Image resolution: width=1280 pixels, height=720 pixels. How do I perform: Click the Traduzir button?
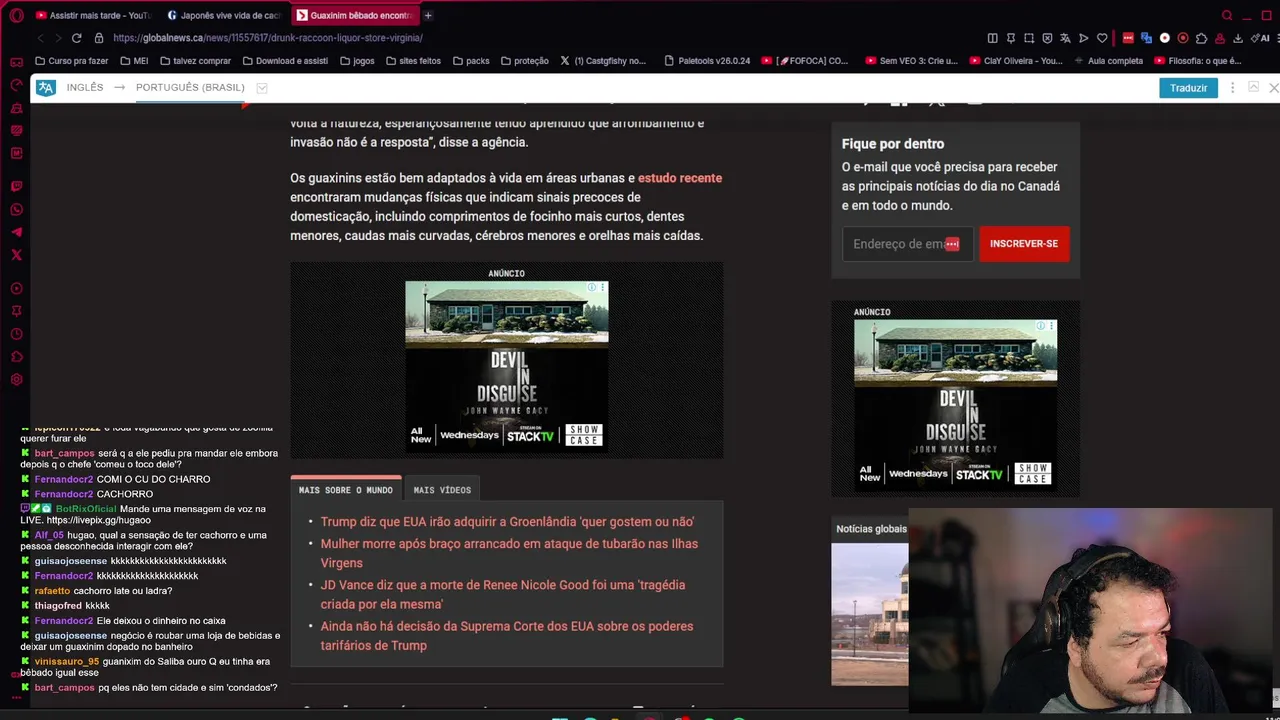[1188, 88]
